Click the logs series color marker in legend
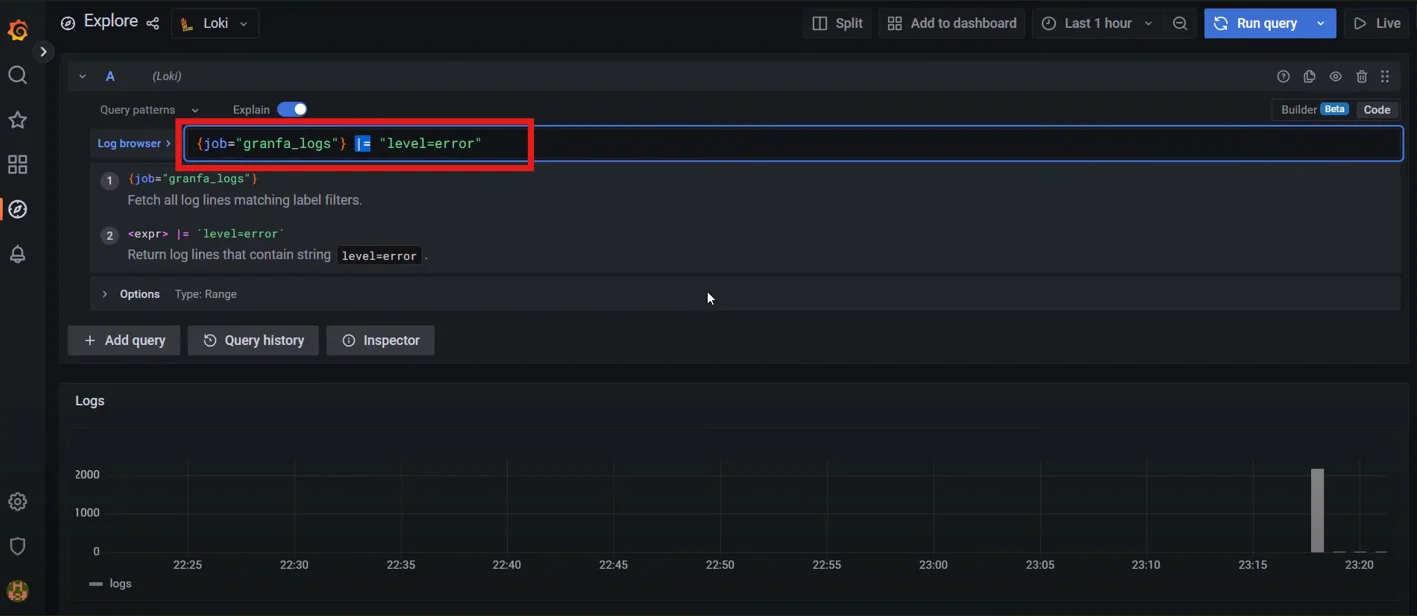The width and height of the screenshot is (1417, 616). point(94,583)
